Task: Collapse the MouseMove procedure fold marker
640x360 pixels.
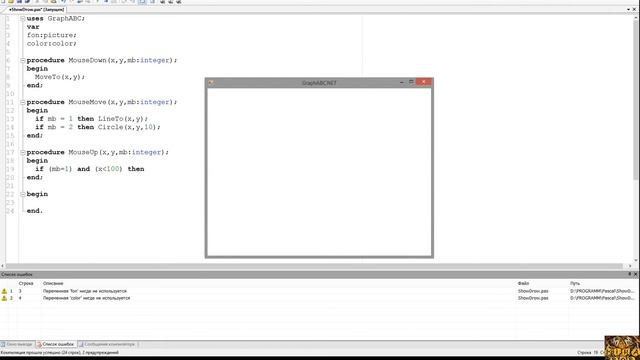Action: coord(23,102)
